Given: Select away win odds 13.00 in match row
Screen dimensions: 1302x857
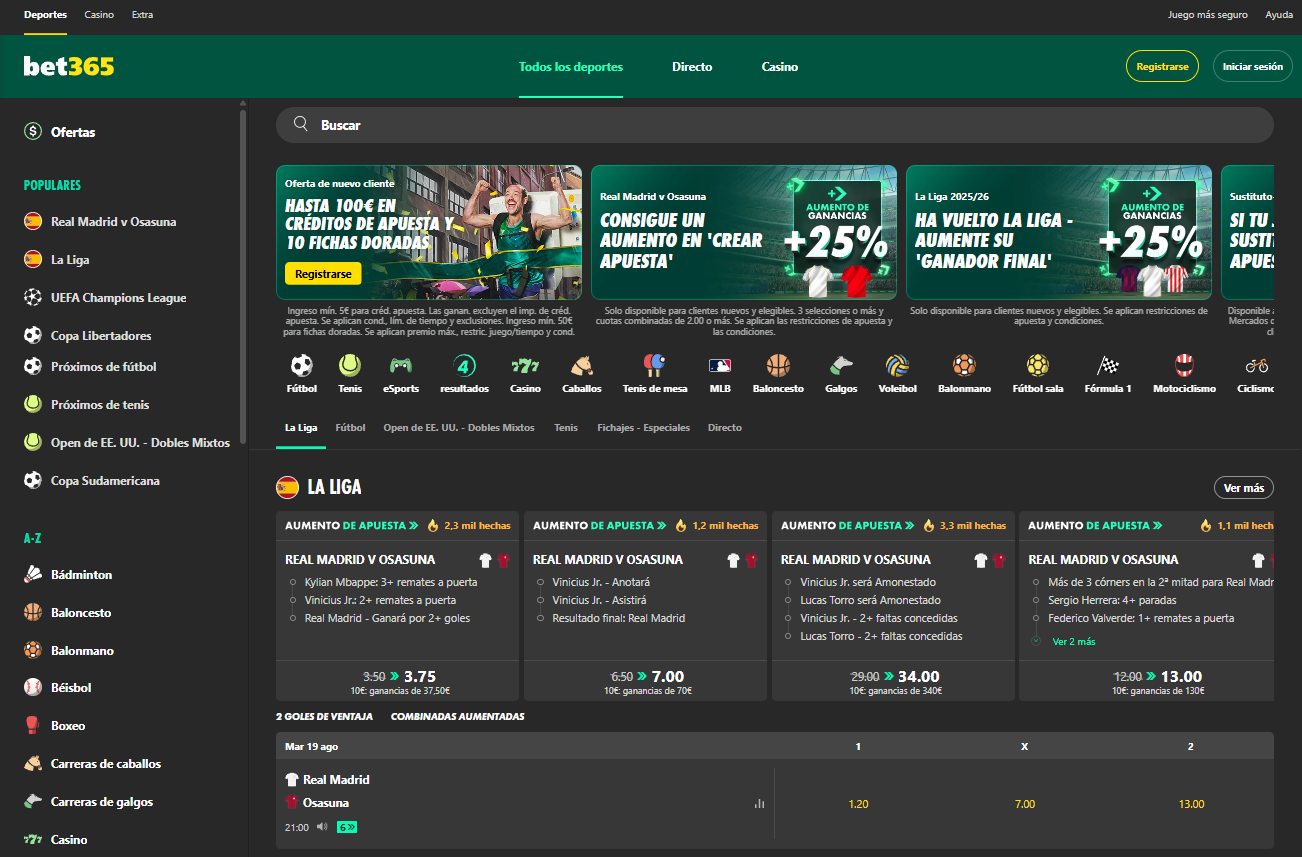Looking at the screenshot, I should 1191,804.
